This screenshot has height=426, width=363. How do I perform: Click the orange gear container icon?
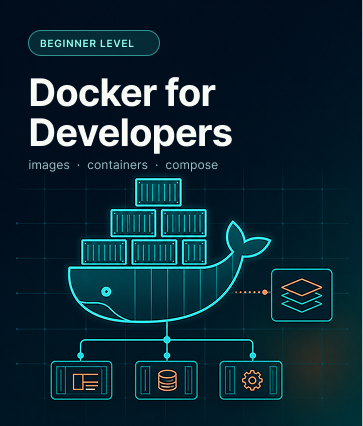251,380
